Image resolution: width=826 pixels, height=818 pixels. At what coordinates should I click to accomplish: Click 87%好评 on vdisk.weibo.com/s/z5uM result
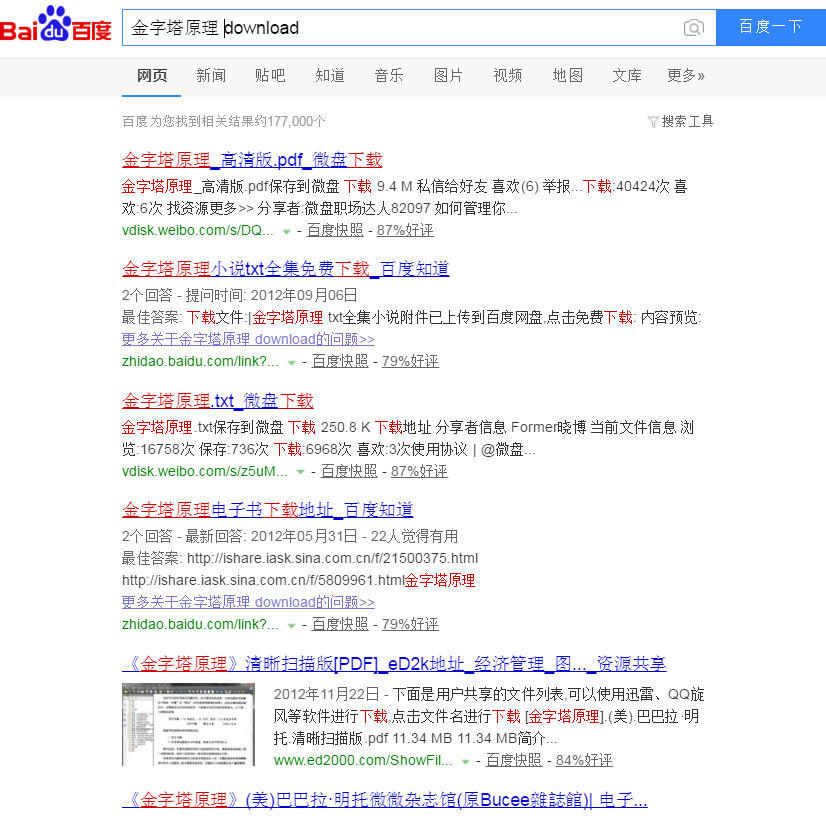coord(419,471)
